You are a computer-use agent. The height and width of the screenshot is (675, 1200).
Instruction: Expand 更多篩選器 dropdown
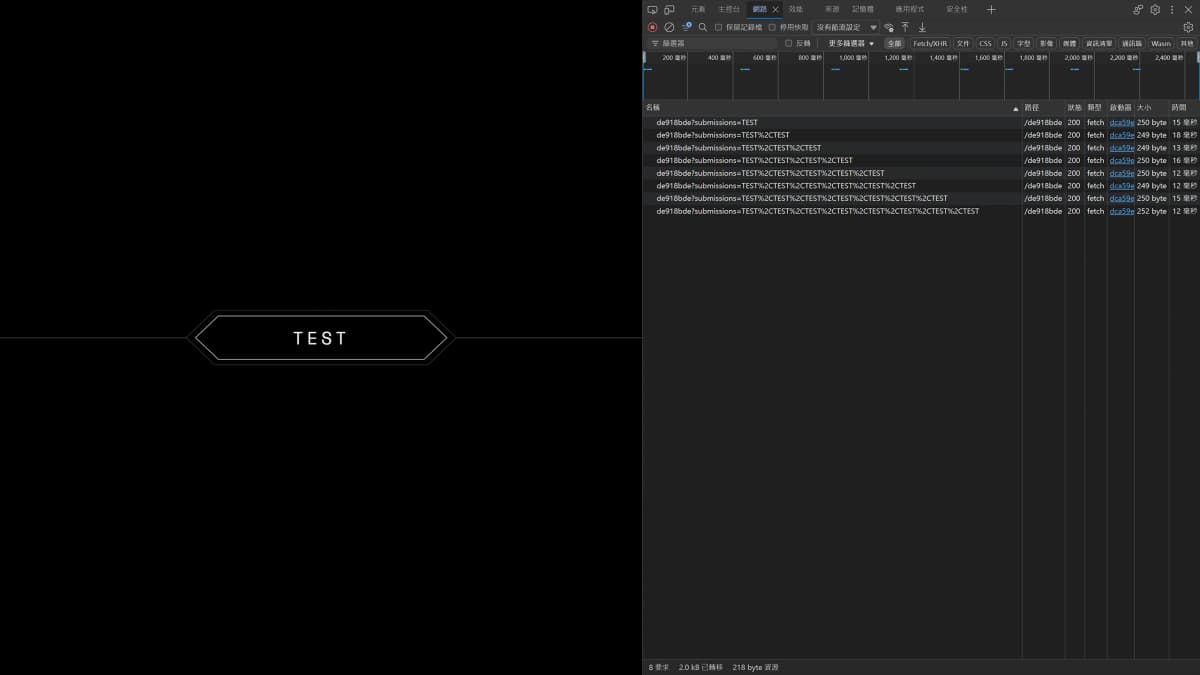(851, 43)
